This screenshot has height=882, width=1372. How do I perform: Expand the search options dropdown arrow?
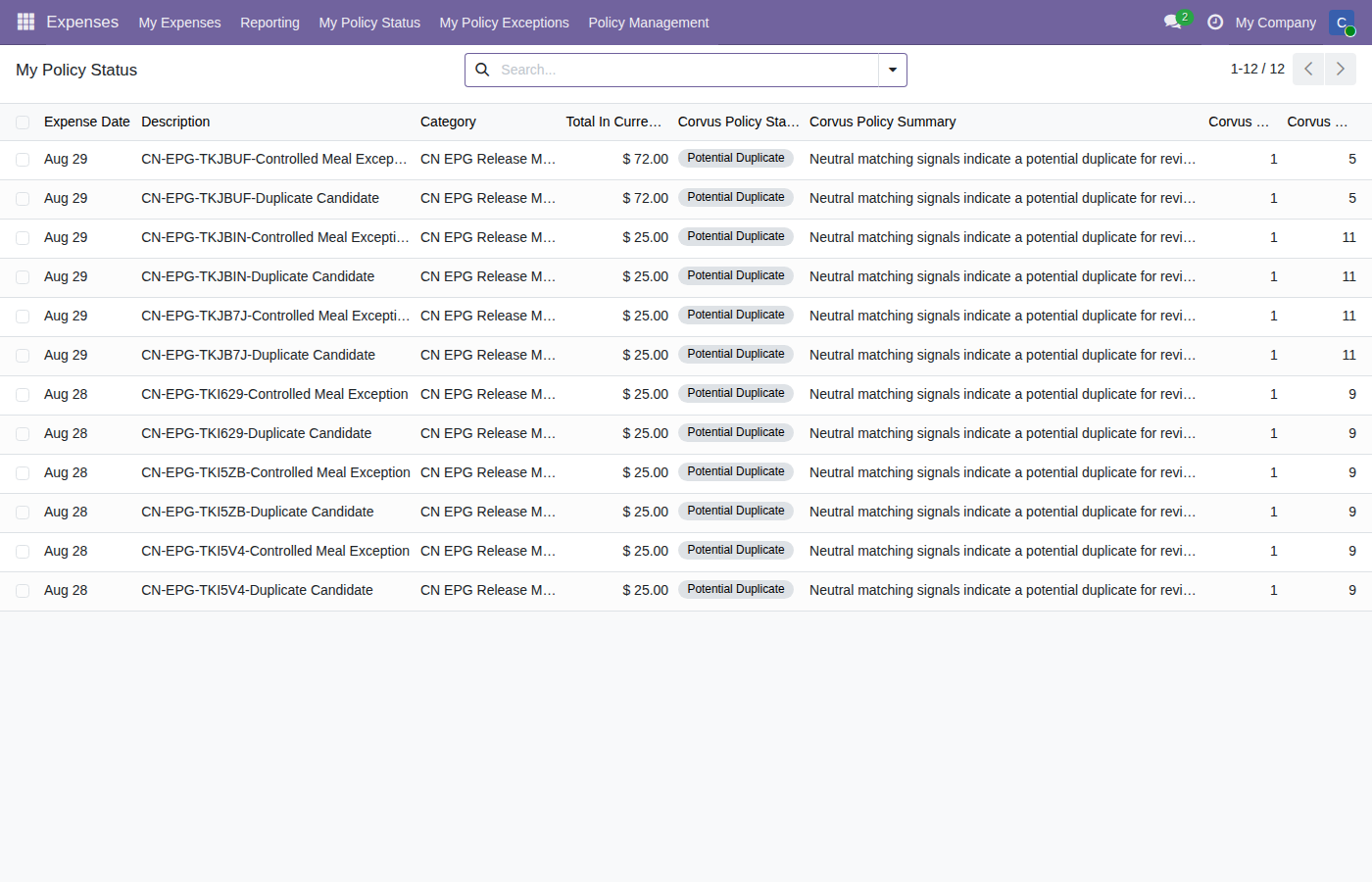point(893,70)
